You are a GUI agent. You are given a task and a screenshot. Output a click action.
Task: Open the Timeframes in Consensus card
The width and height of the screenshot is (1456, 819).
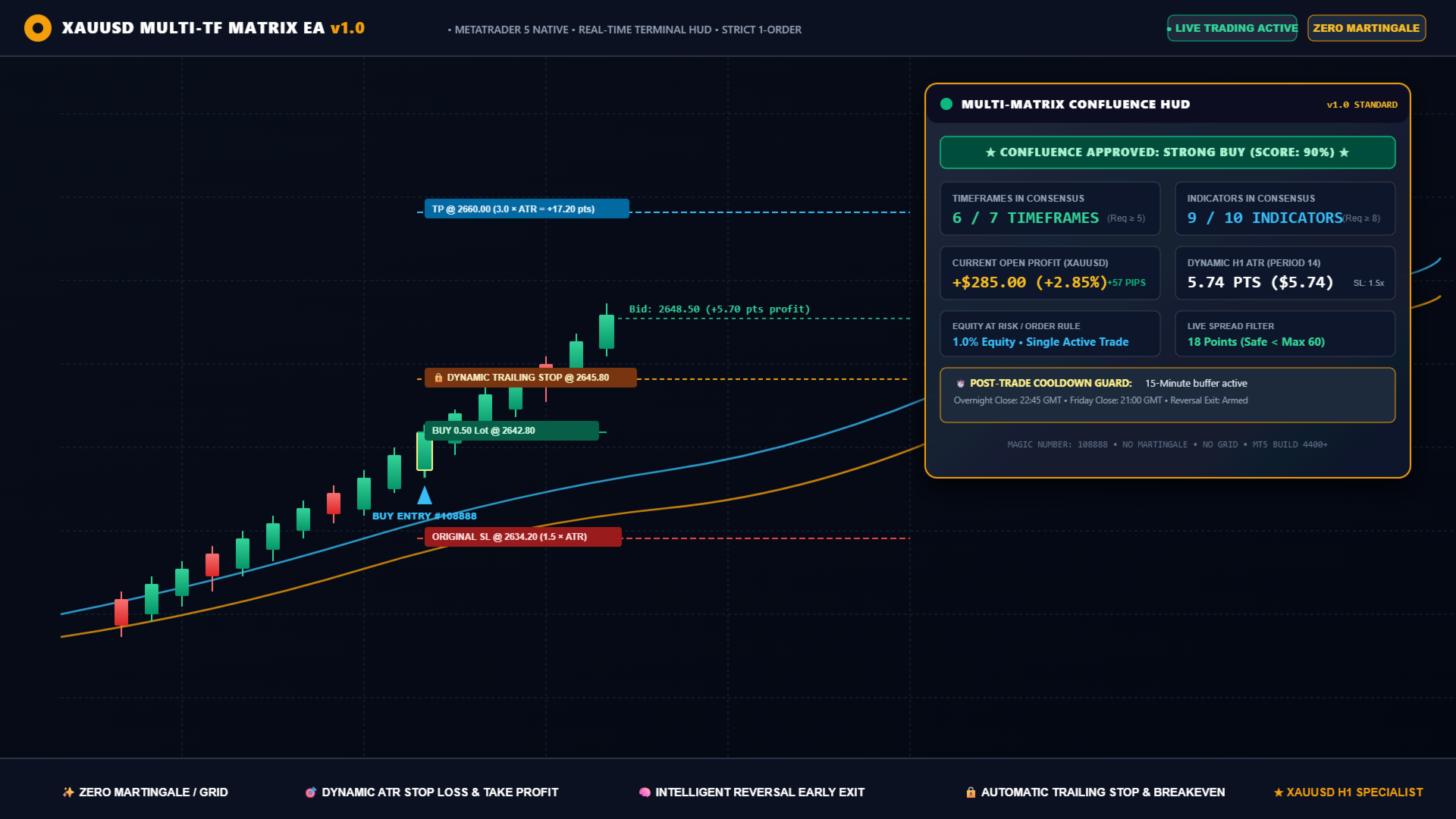pos(1050,209)
